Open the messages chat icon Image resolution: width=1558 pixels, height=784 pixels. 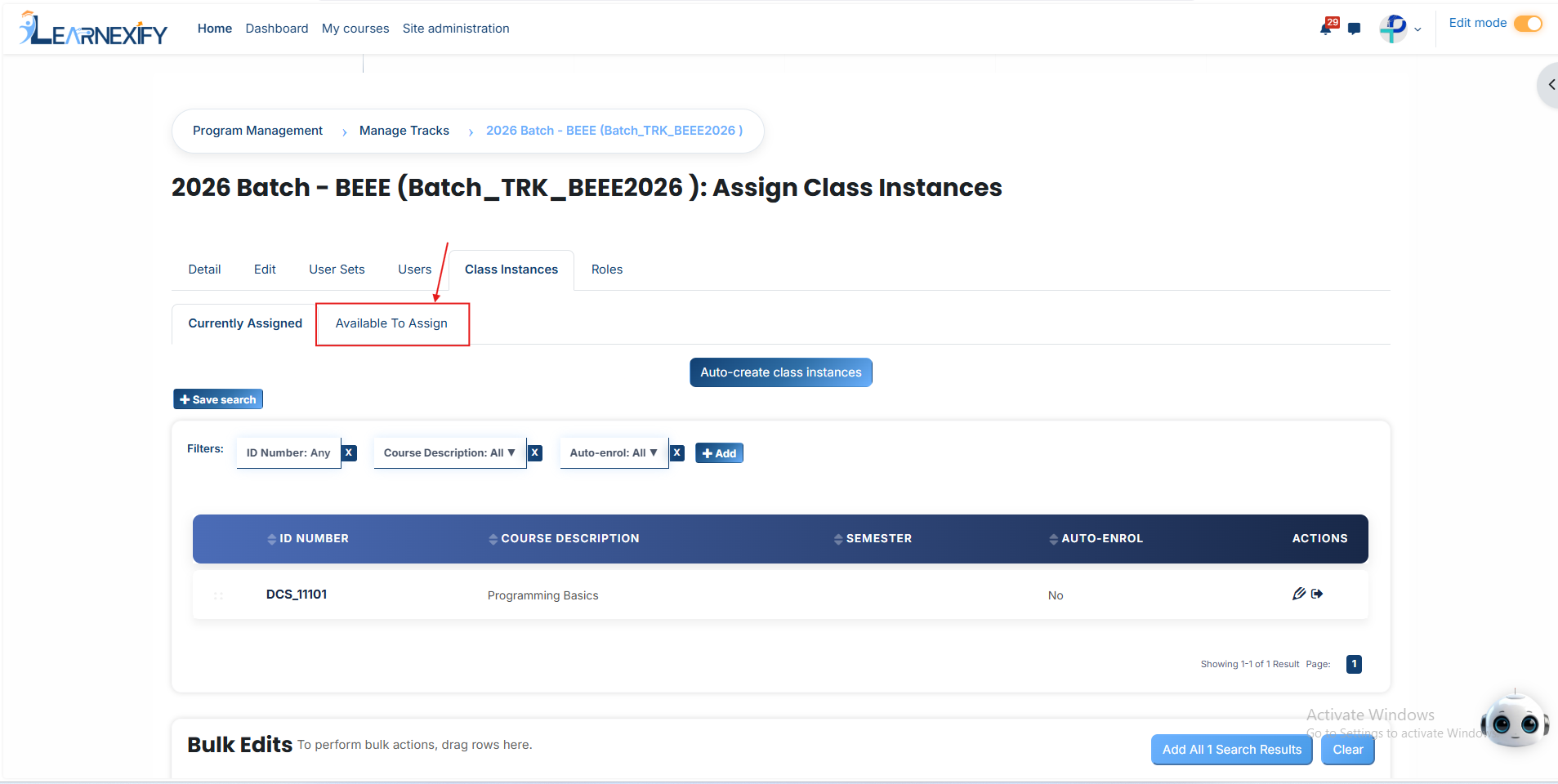1355,29
